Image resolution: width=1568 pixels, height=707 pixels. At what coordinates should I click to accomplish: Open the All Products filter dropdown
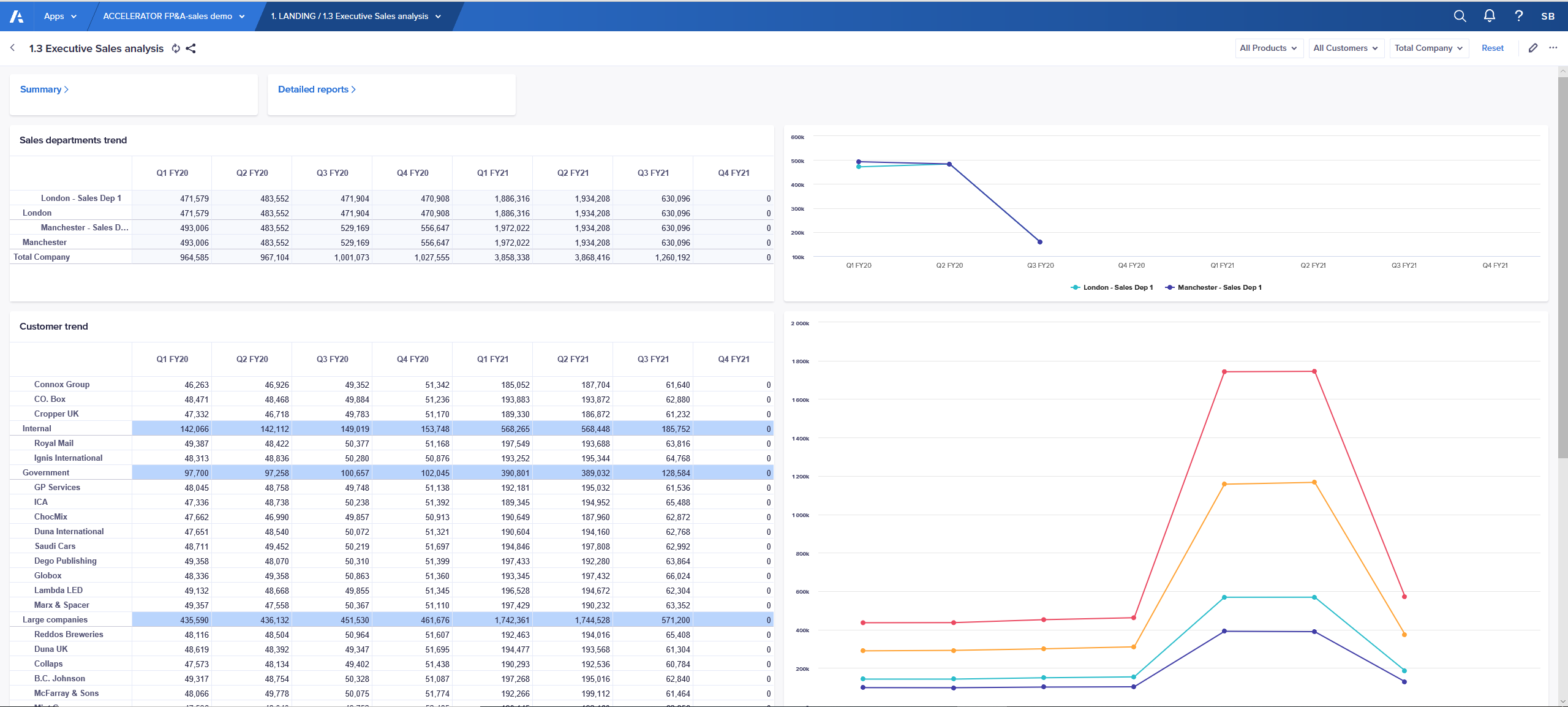(1268, 48)
